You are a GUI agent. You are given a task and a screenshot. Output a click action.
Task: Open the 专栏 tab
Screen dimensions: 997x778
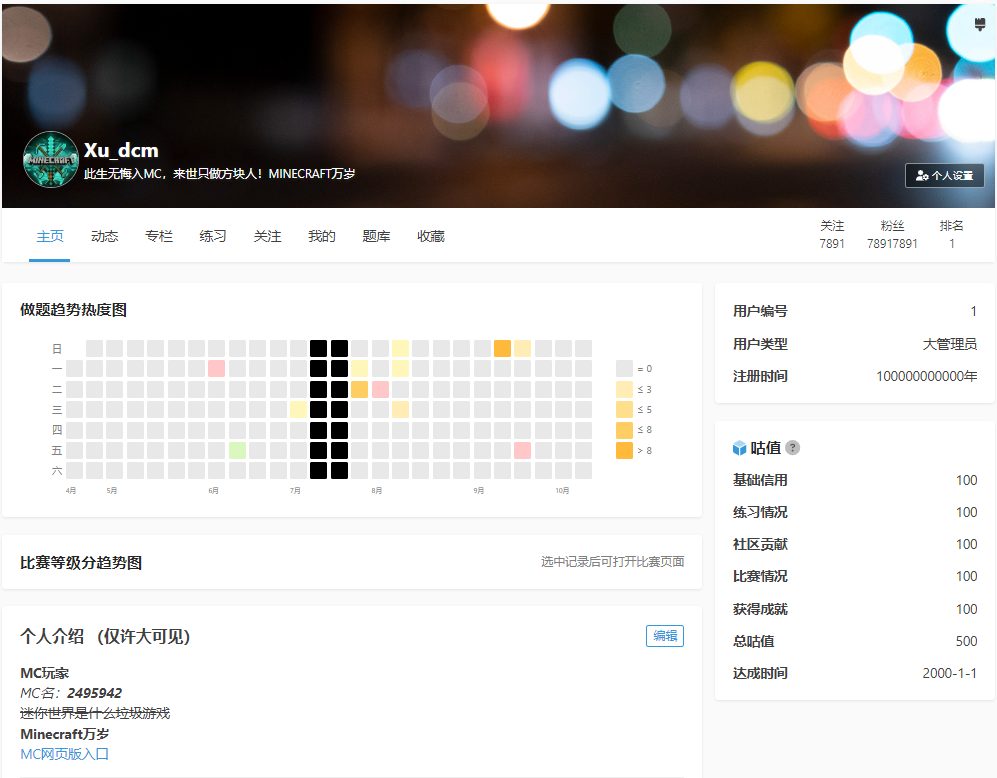[158, 237]
